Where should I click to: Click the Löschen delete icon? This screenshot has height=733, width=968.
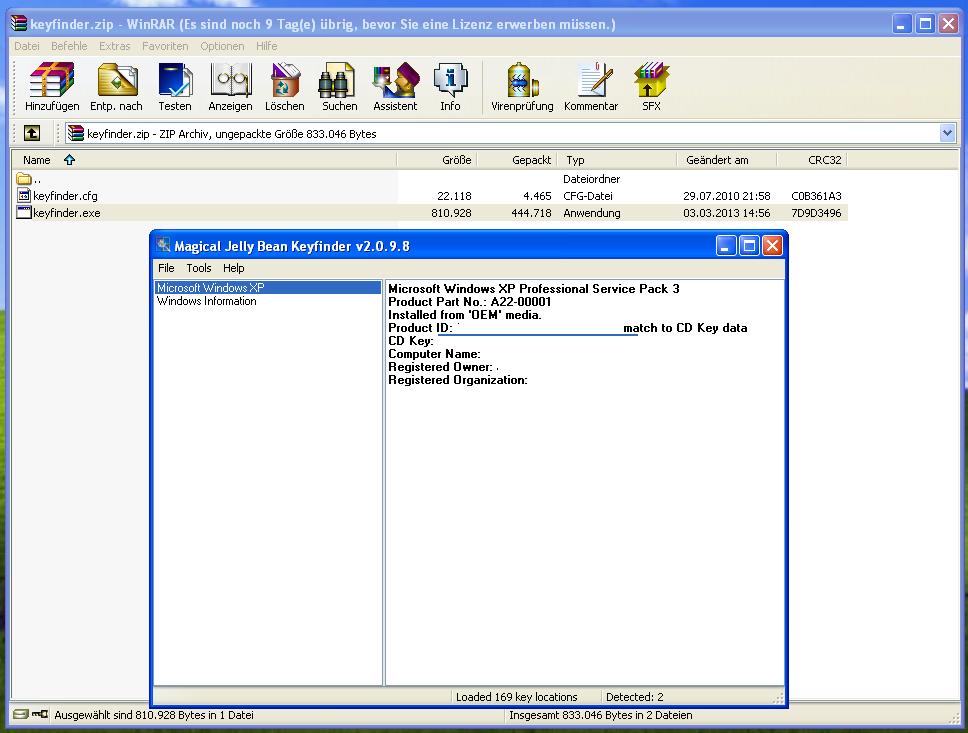point(285,80)
